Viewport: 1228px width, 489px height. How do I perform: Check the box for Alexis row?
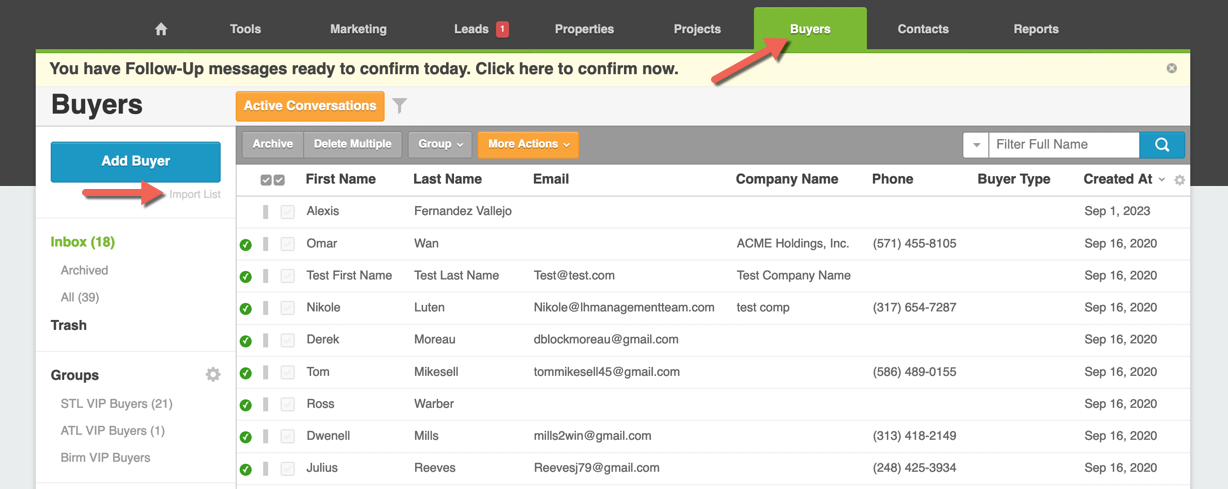(x=288, y=212)
